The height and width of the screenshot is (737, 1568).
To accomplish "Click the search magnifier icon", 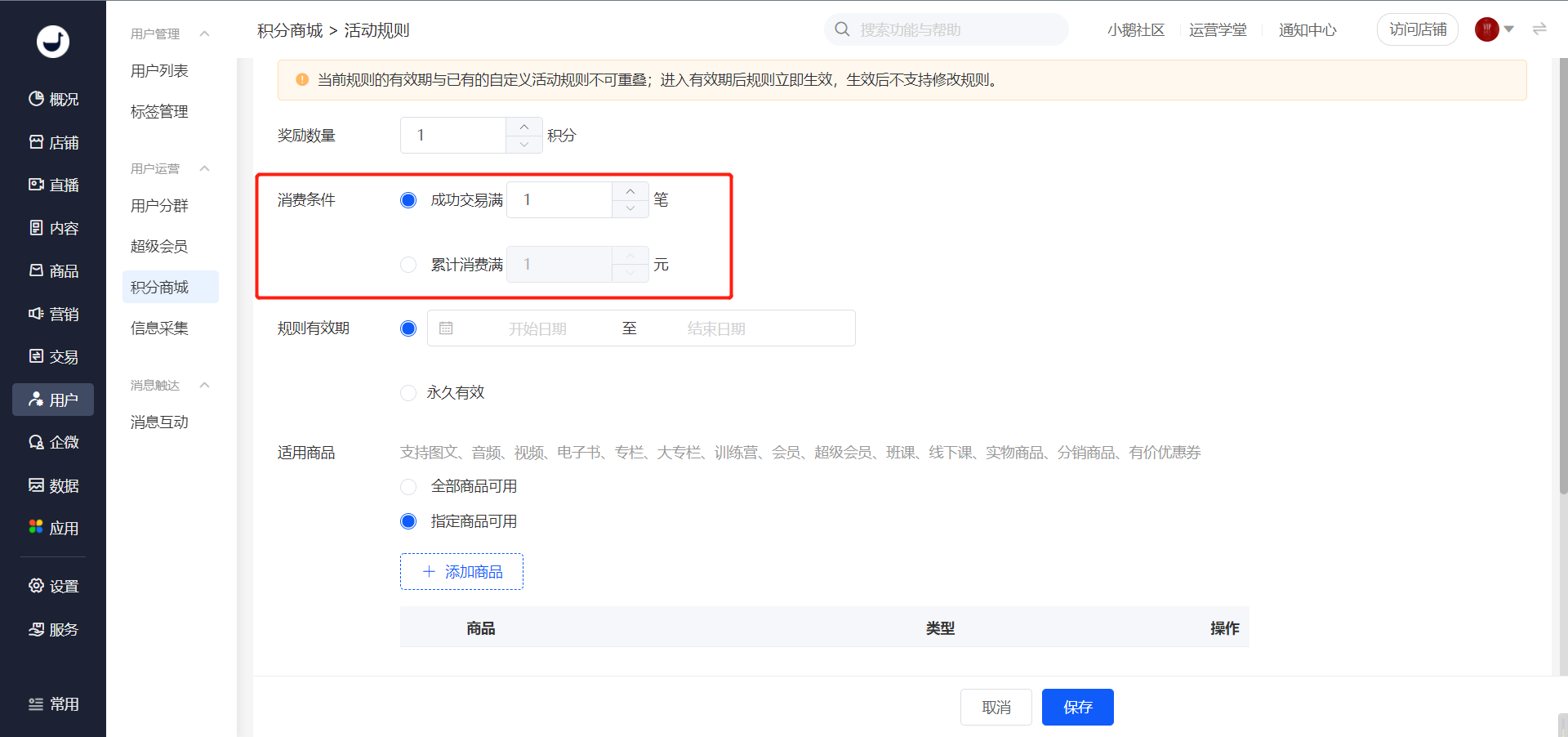I will (842, 29).
